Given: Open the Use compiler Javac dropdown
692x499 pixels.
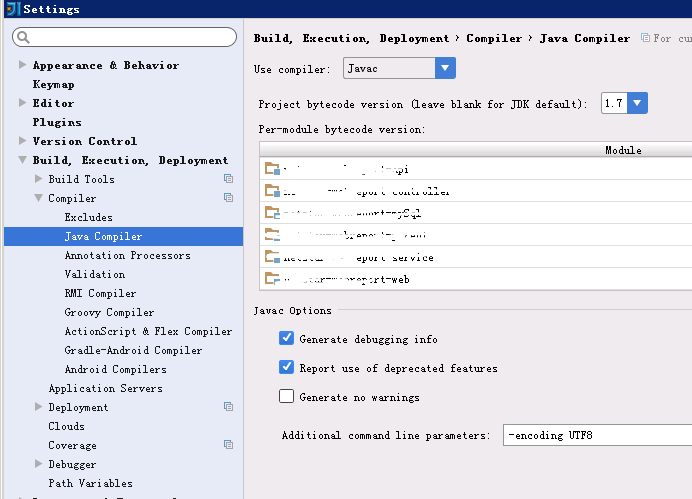Looking at the screenshot, I should pyautogui.click(x=399, y=68).
